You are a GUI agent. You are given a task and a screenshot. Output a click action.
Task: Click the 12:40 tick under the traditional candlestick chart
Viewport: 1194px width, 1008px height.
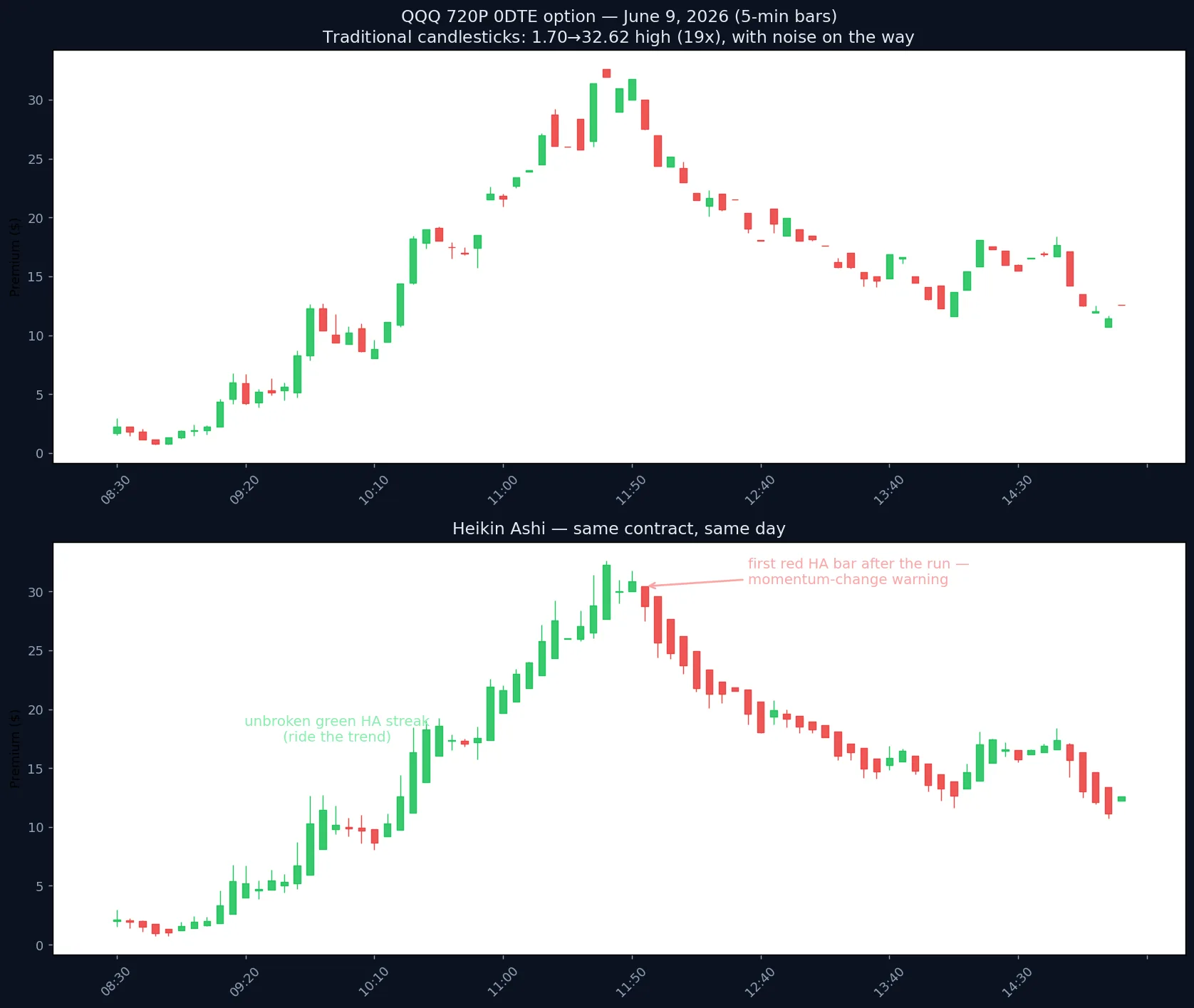(x=759, y=490)
